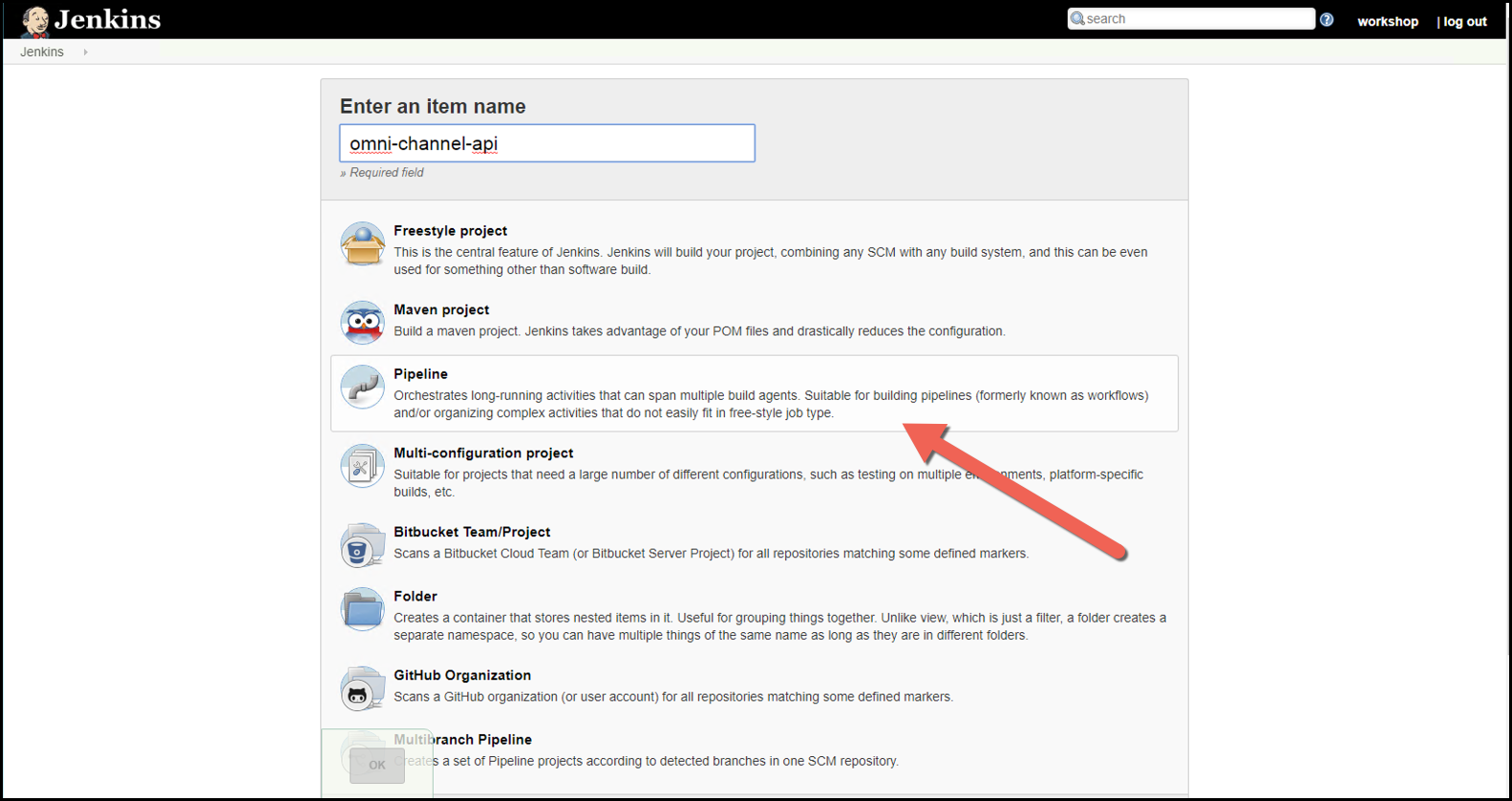Open the search help question-mark icon
This screenshot has height=801, width=1512.
pos(1327,19)
